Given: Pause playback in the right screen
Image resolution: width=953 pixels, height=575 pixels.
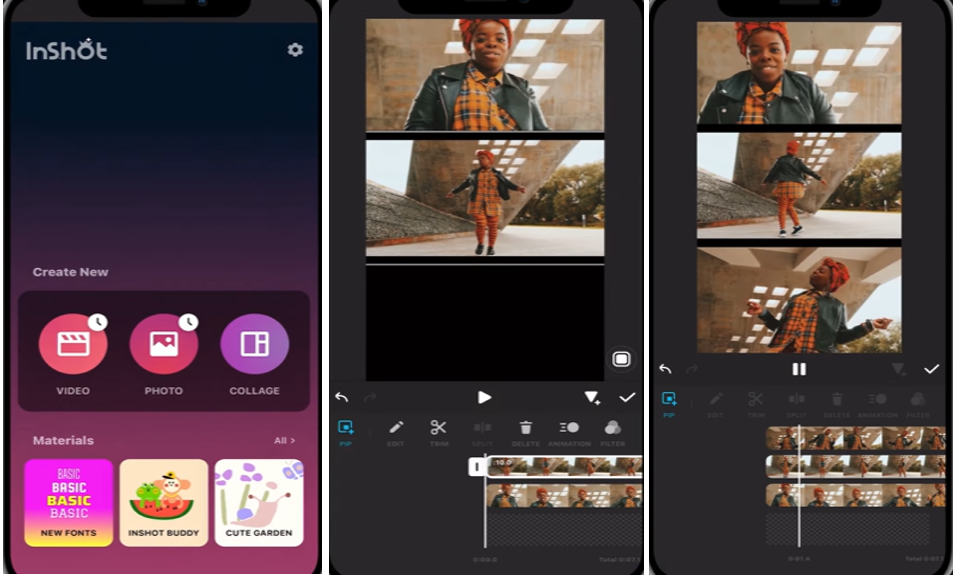Looking at the screenshot, I should (x=799, y=369).
